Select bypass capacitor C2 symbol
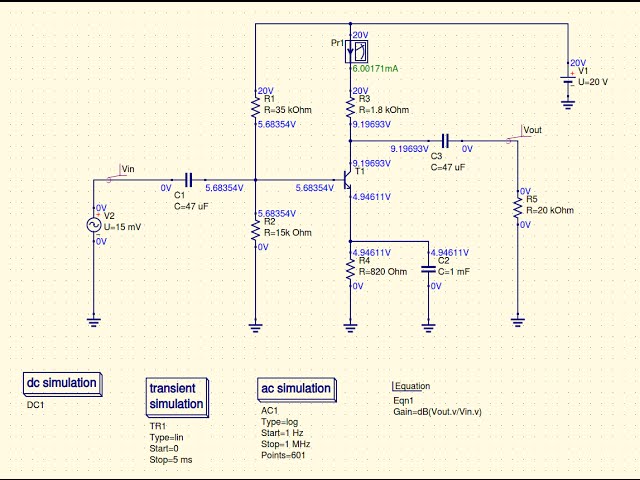This screenshot has width=640, height=480. pyautogui.click(x=428, y=269)
